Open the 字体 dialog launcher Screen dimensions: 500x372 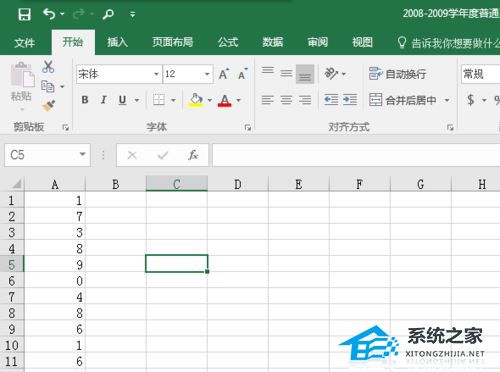(x=248, y=127)
